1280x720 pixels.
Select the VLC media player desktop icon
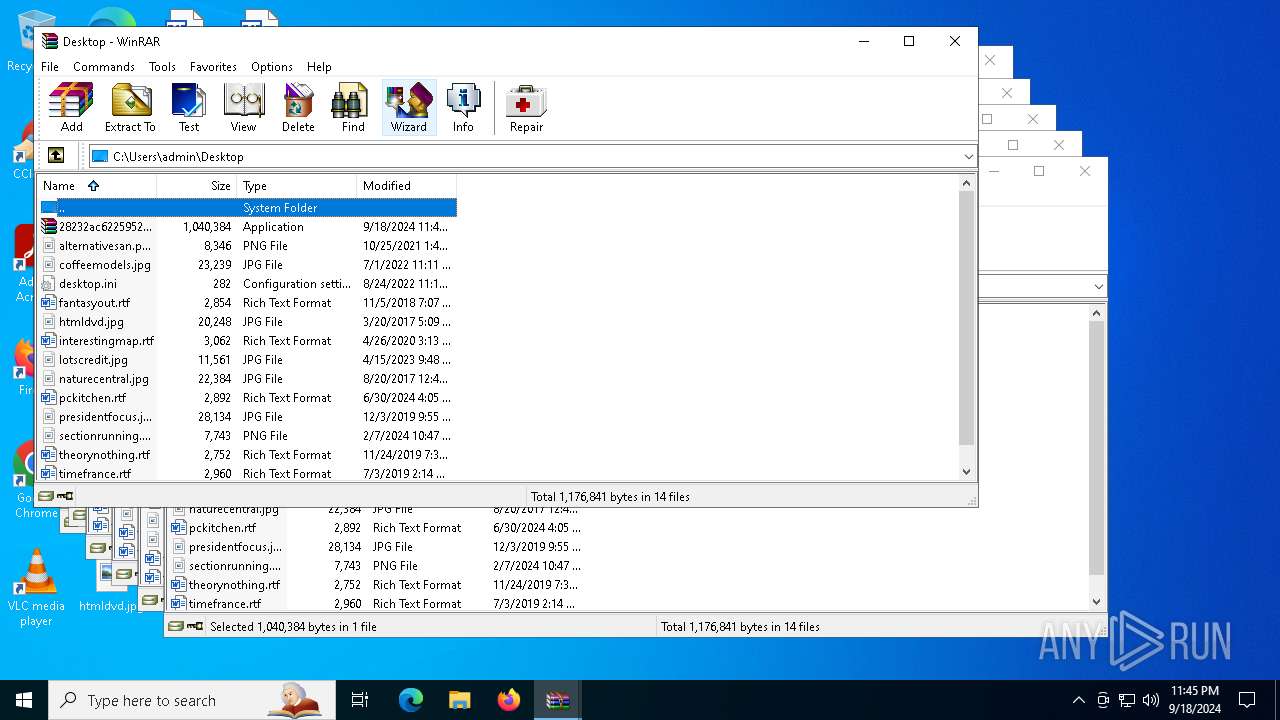click(x=36, y=588)
